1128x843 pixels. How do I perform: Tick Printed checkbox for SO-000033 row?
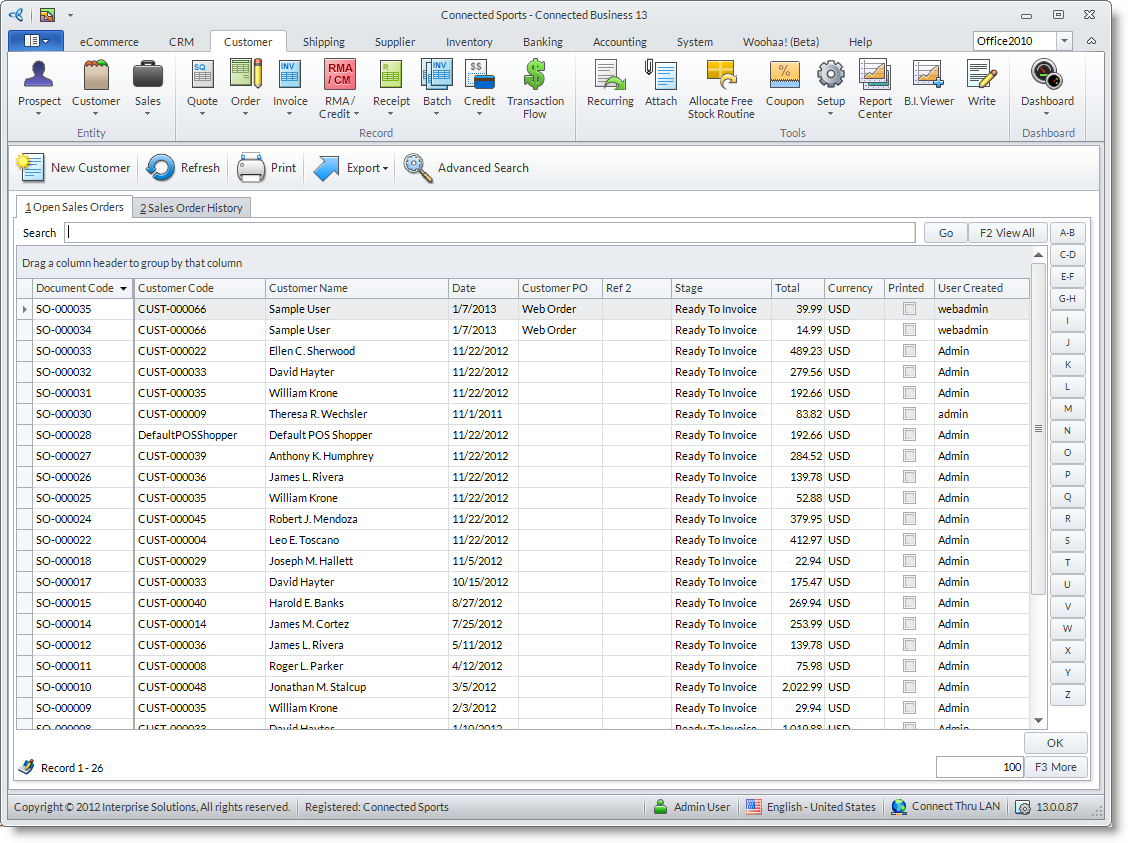click(x=909, y=351)
